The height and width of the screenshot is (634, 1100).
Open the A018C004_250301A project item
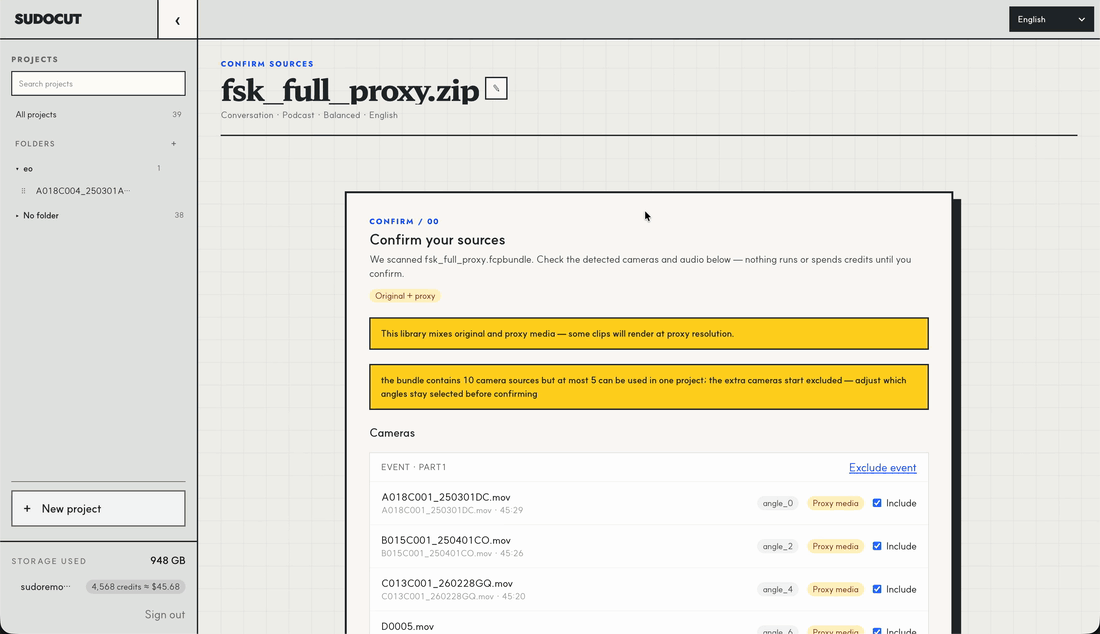[83, 191]
